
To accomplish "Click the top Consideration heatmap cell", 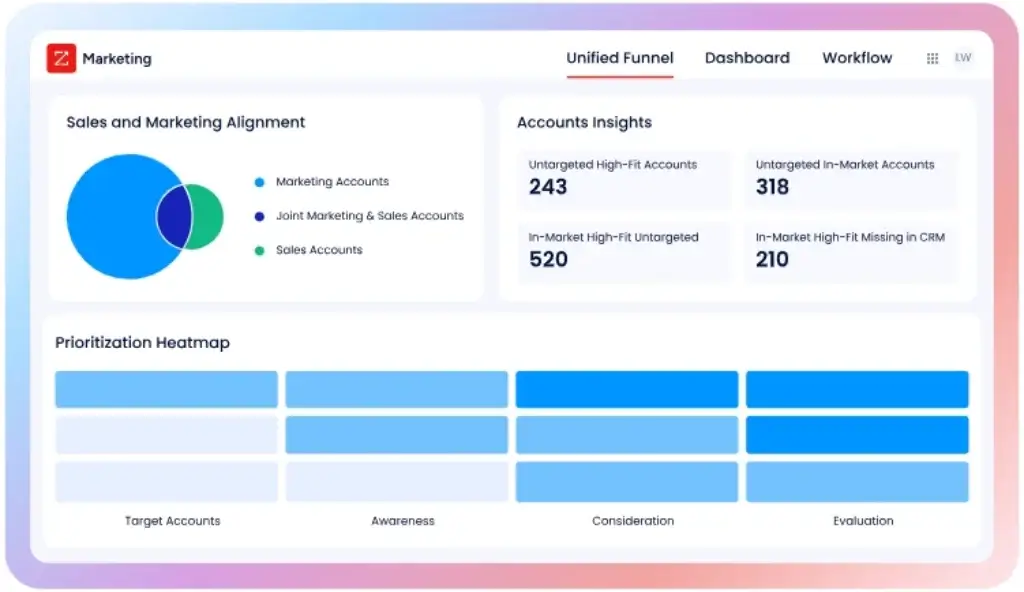I will [x=626, y=389].
